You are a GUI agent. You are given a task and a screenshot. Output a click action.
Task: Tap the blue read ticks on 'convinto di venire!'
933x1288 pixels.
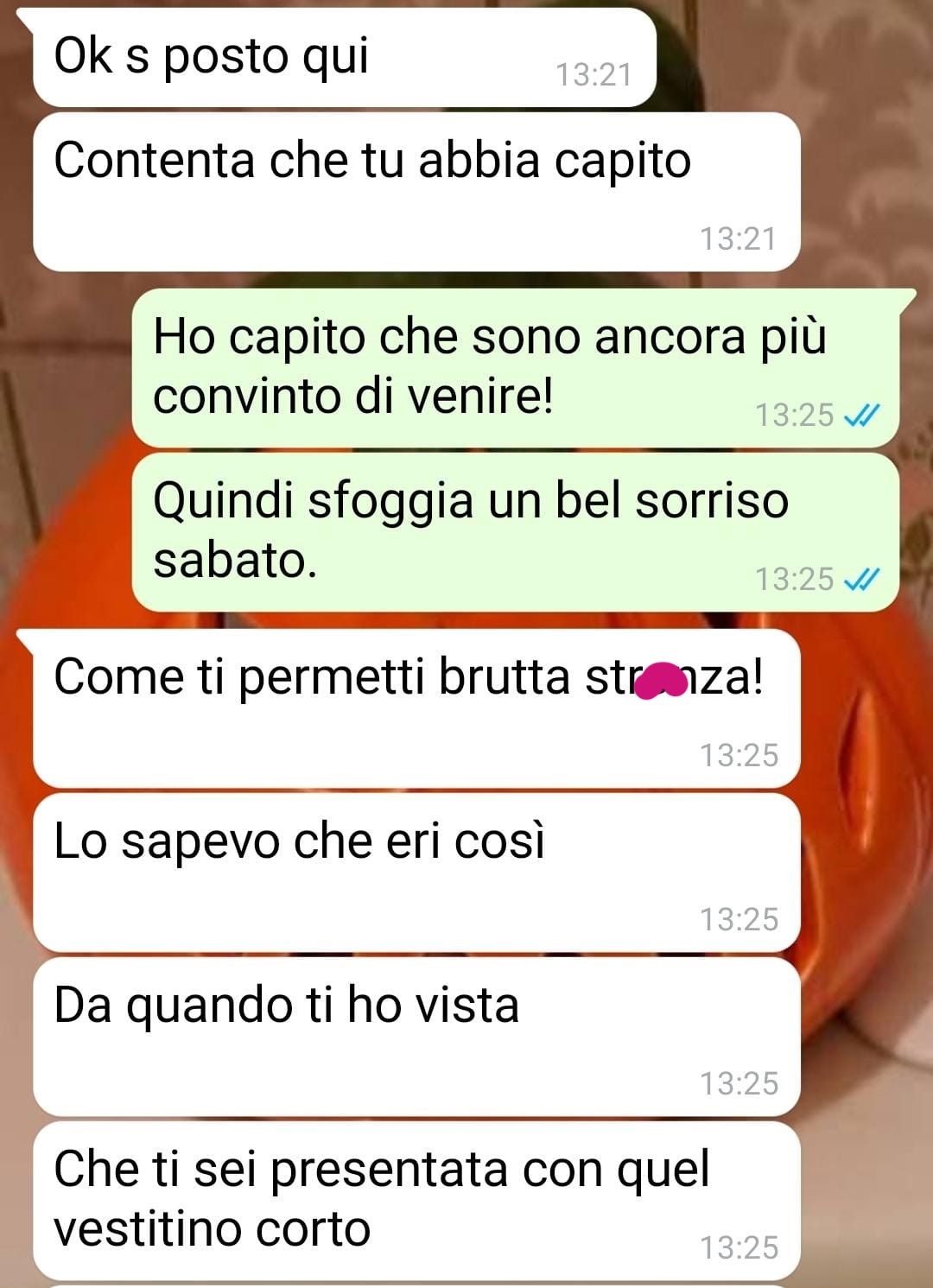tap(861, 416)
